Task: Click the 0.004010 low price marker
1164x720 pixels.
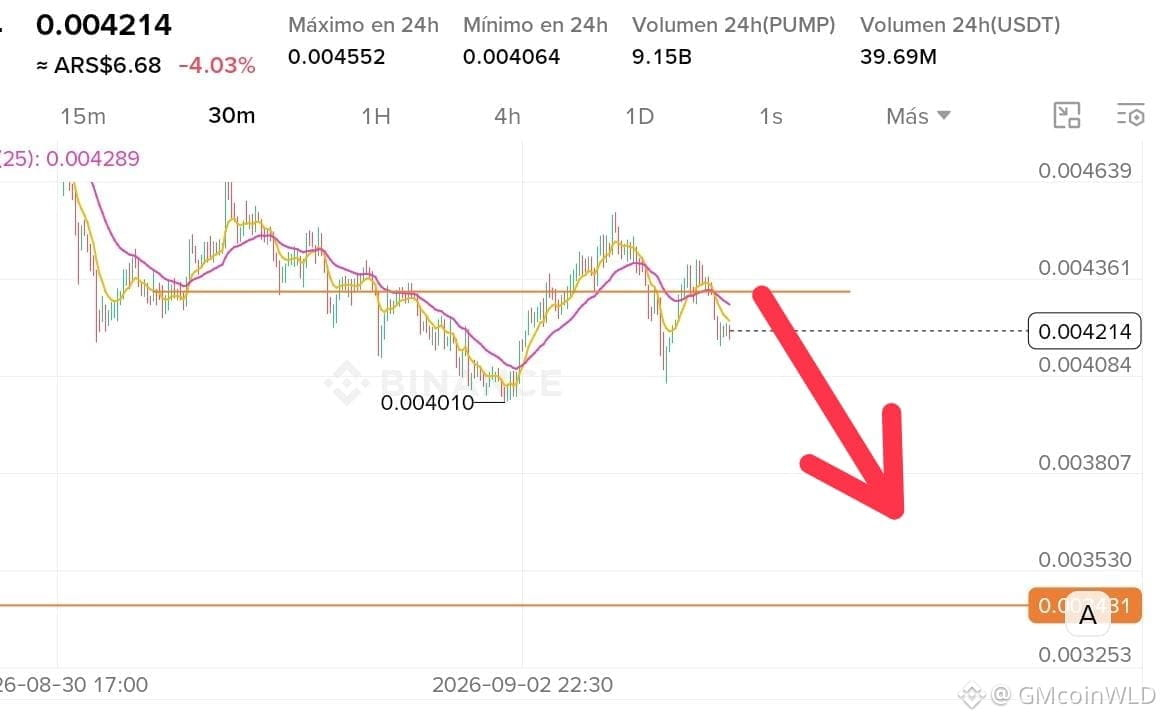Action: (x=427, y=403)
